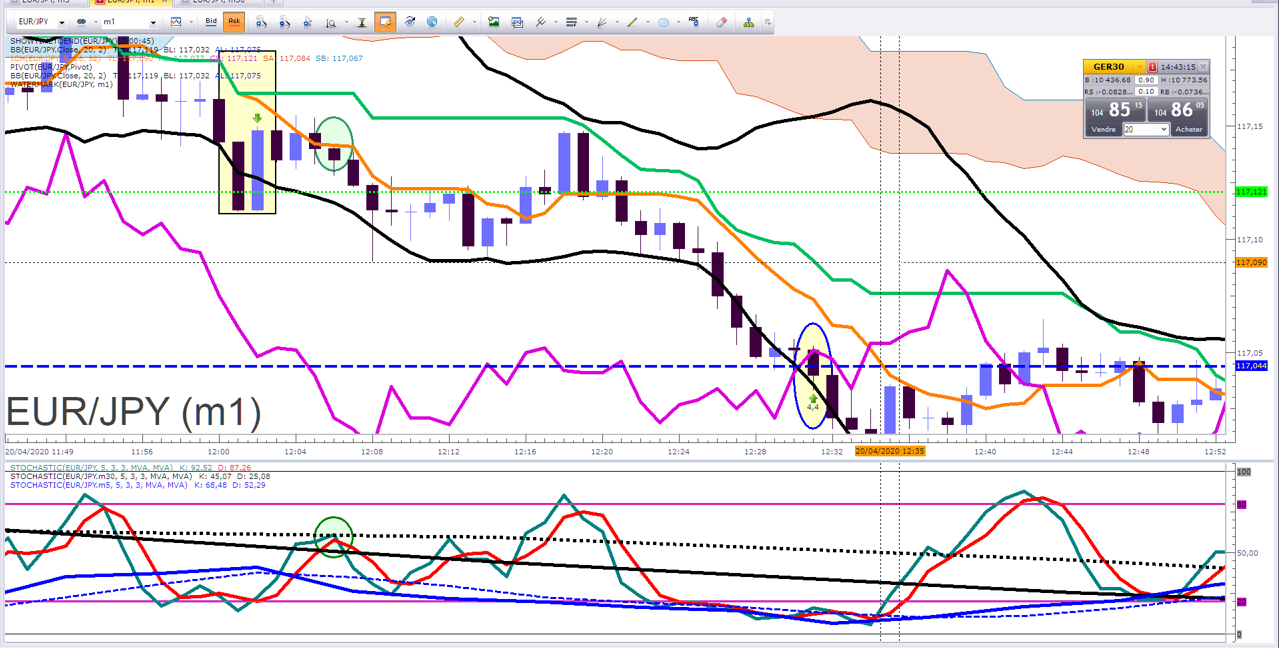This screenshot has height=648, width=1280.
Task: Click the blue 117,044 price label
Action: point(1250,366)
